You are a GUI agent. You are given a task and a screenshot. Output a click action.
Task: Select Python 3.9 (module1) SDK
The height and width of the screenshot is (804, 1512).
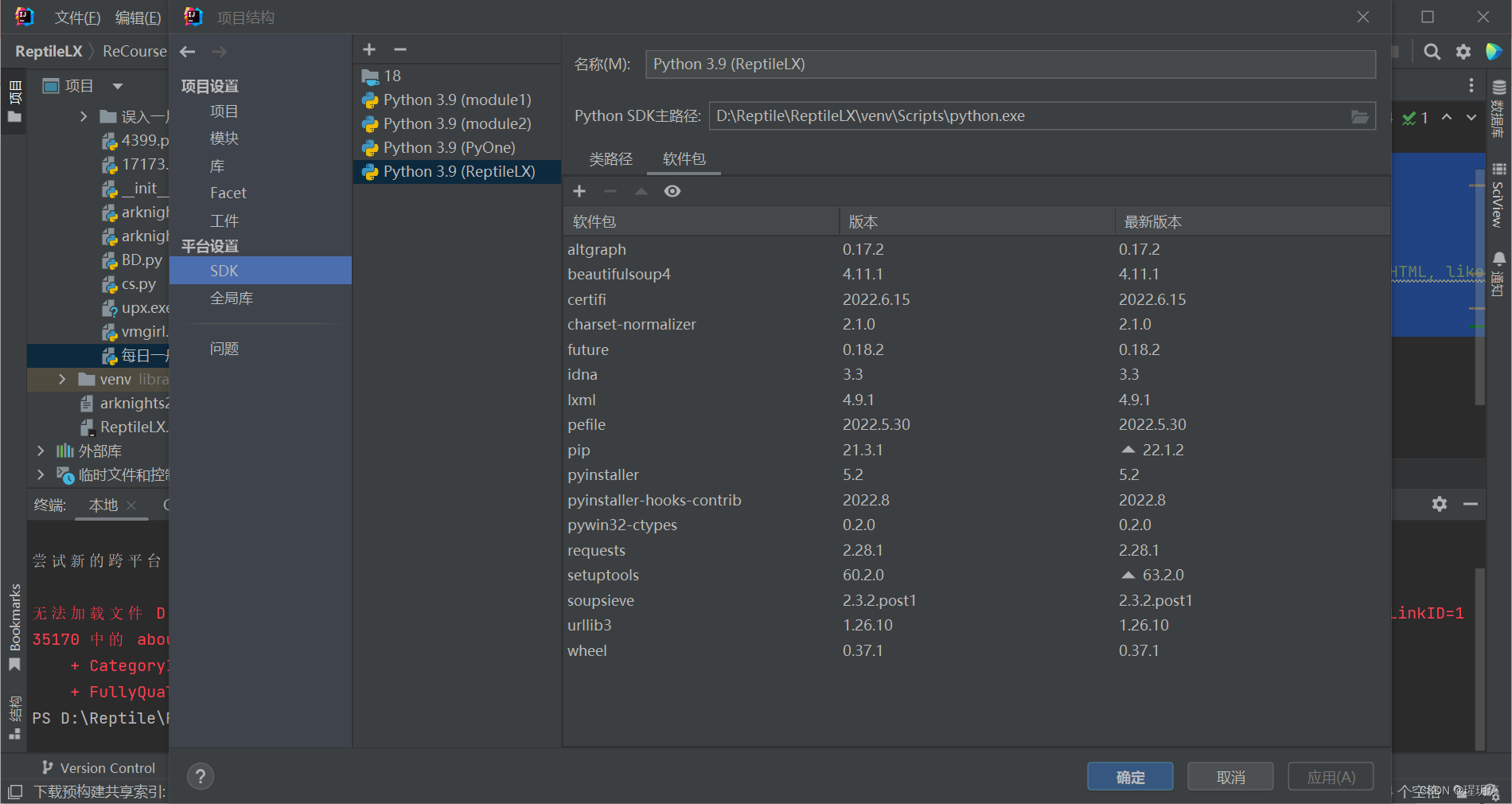coord(457,100)
